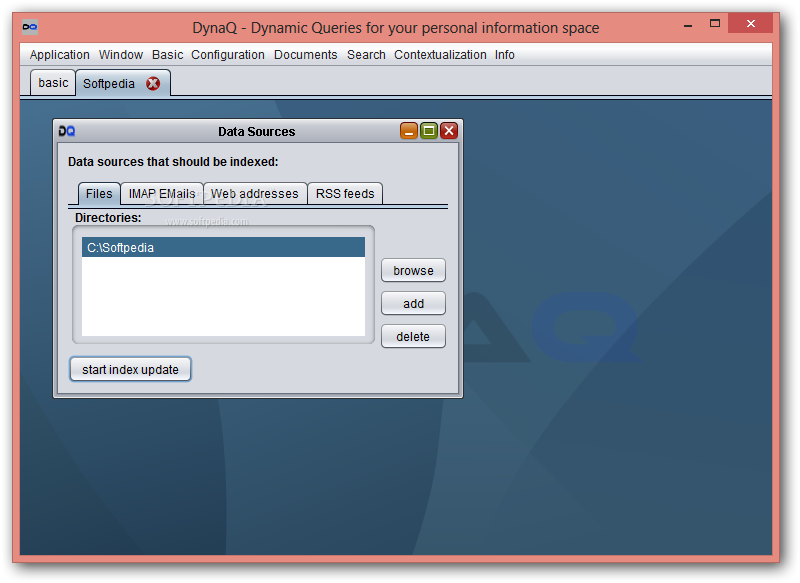Click the DynaQ app icon in title bar
Viewport: 800px width, 583px height.
click(30, 27)
